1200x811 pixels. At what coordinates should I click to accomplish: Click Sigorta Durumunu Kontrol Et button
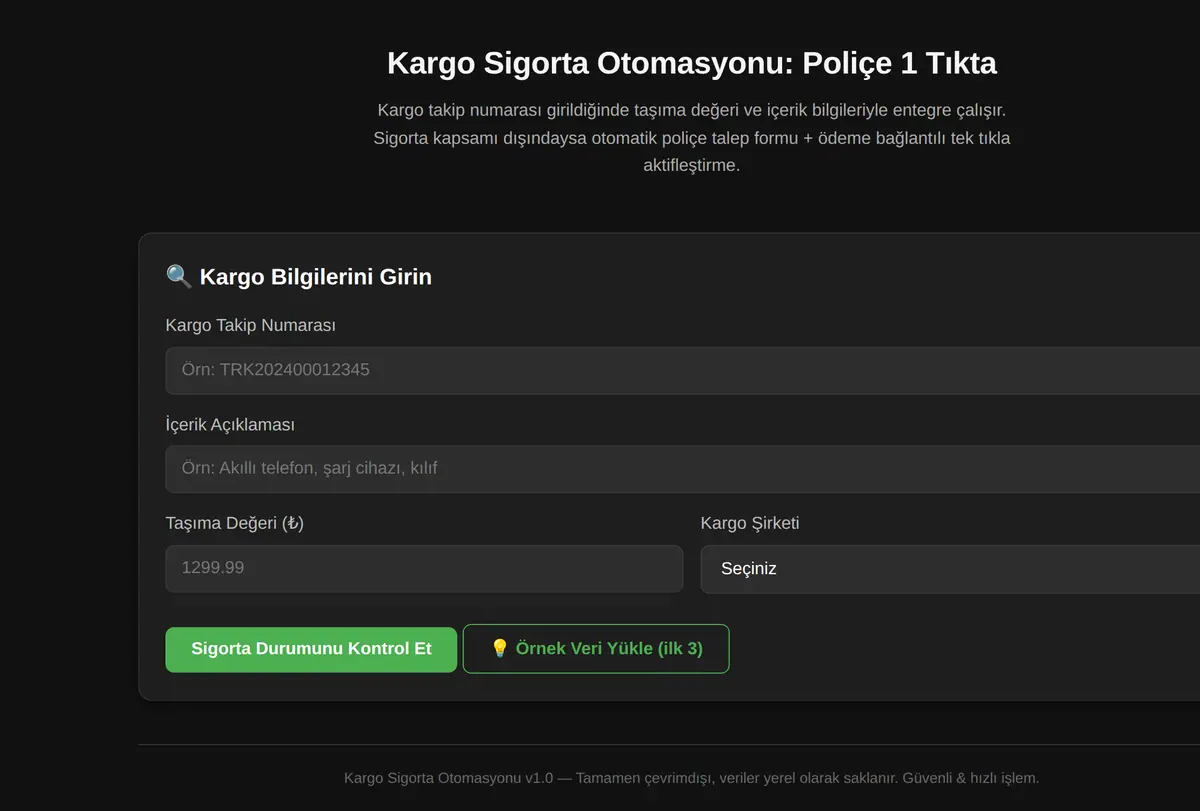pyautogui.click(x=311, y=649)
